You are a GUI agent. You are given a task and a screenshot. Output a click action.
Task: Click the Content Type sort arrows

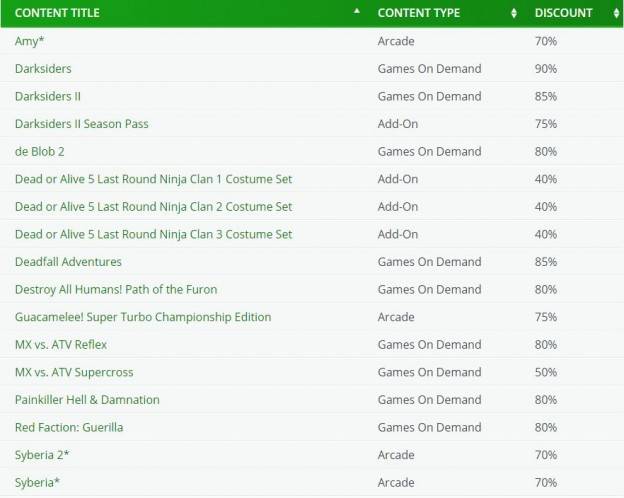pos(514,13)
